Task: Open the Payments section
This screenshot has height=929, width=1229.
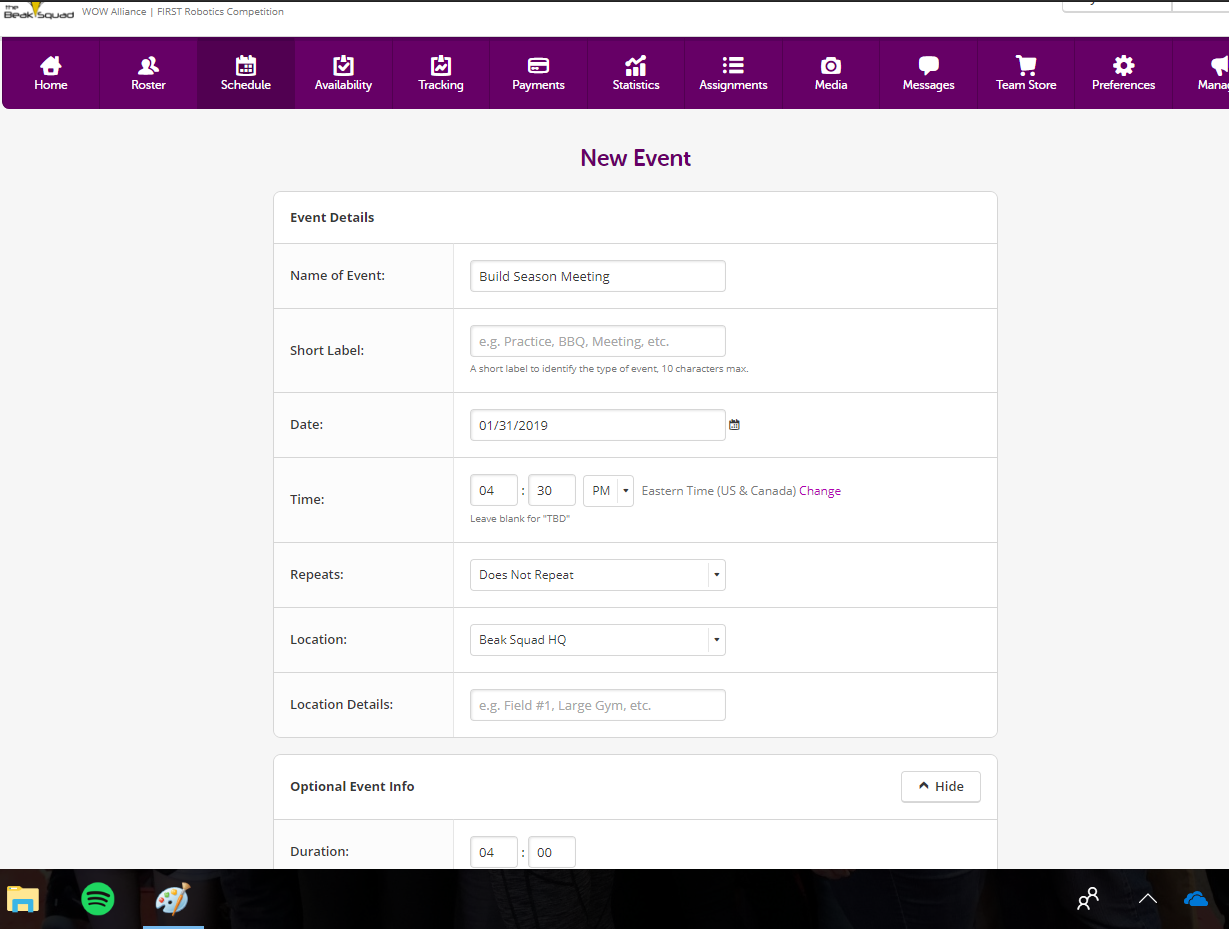Action: coord(538,73)
